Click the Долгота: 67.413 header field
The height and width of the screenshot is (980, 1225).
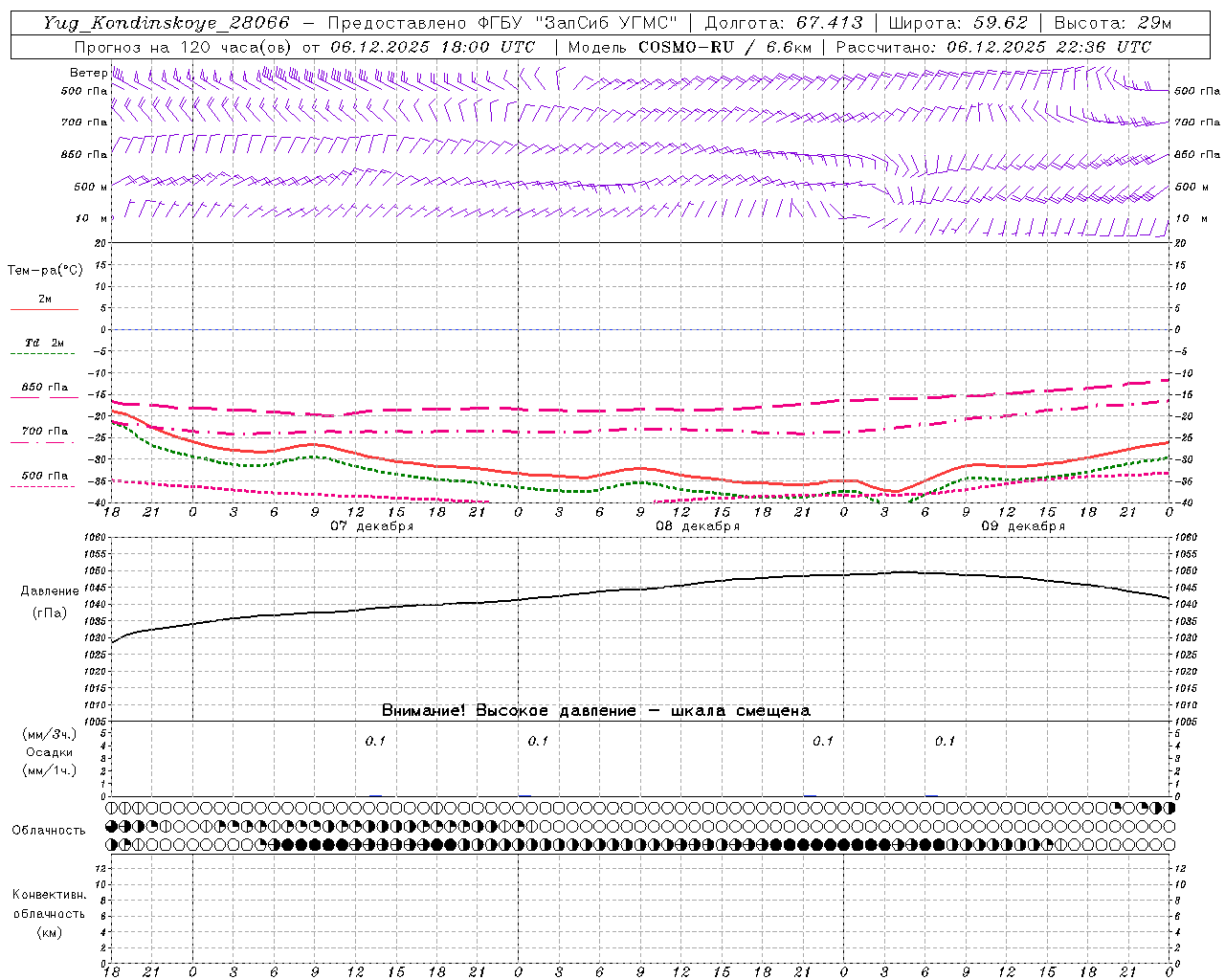(x=784, y=23)
